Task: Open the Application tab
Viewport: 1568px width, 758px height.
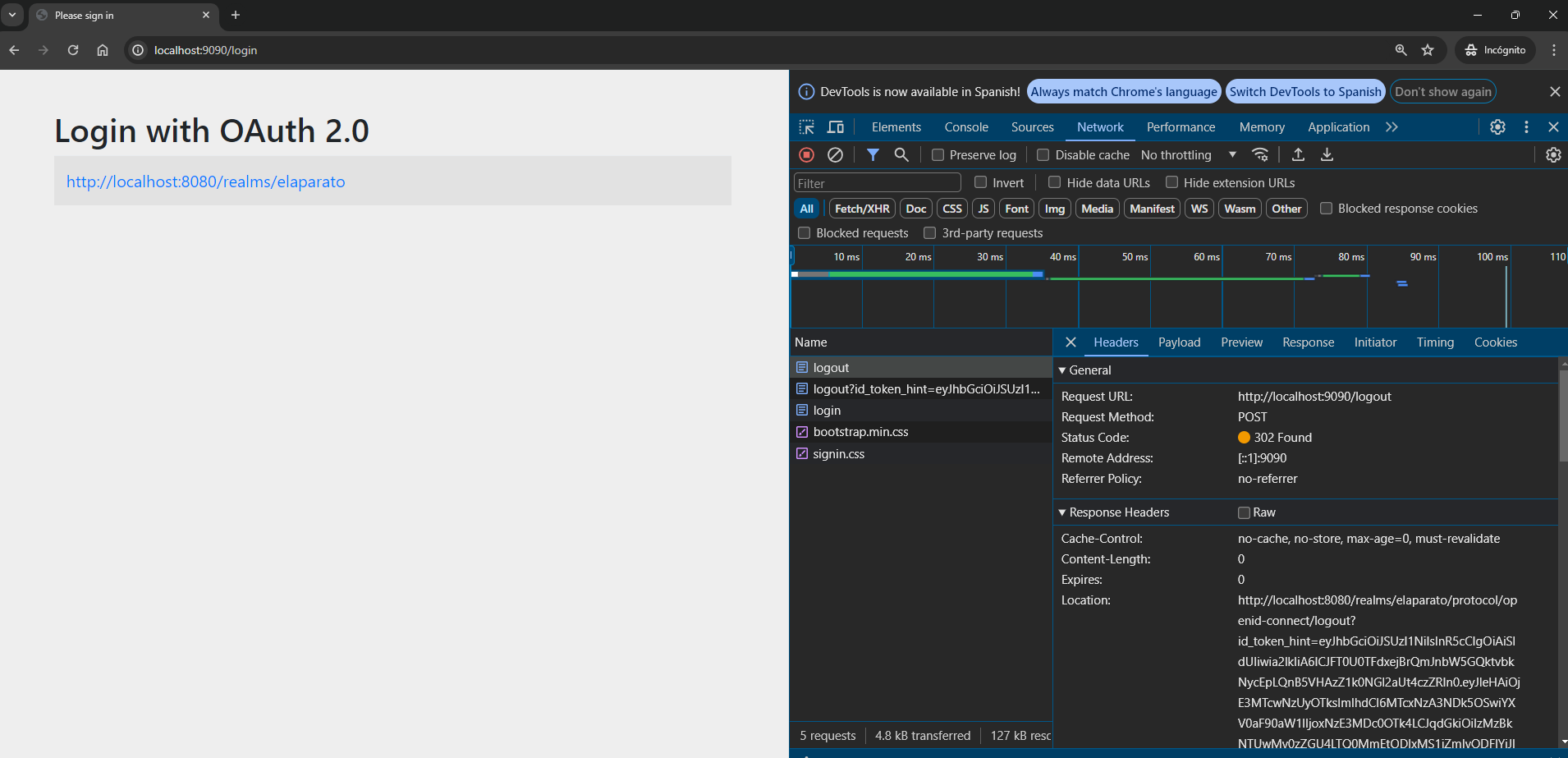Action: pyautogui.click(x=1338, y=127)
